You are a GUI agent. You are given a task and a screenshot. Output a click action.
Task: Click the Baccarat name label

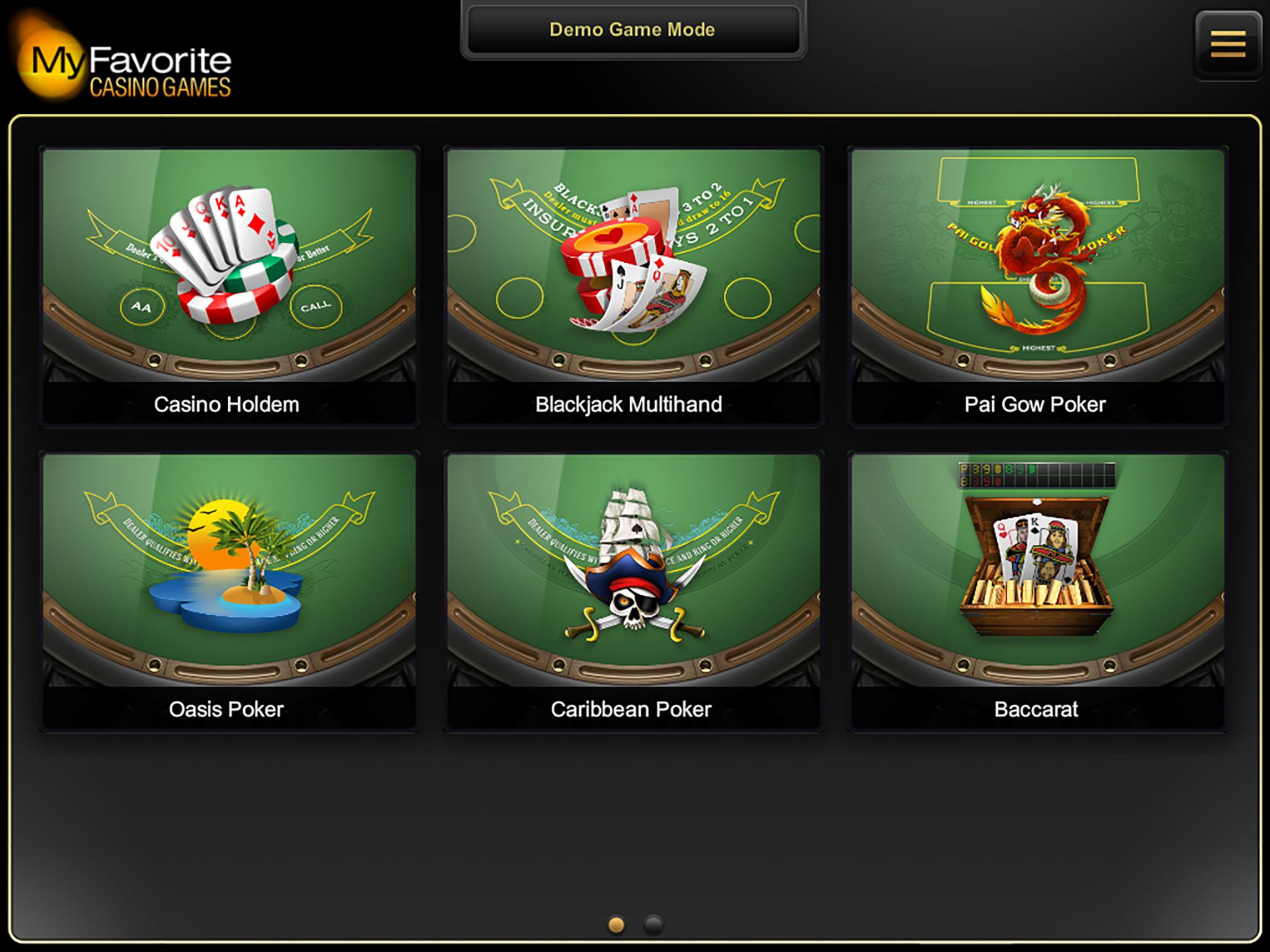pyautogui.click(x=1036, y=709)
